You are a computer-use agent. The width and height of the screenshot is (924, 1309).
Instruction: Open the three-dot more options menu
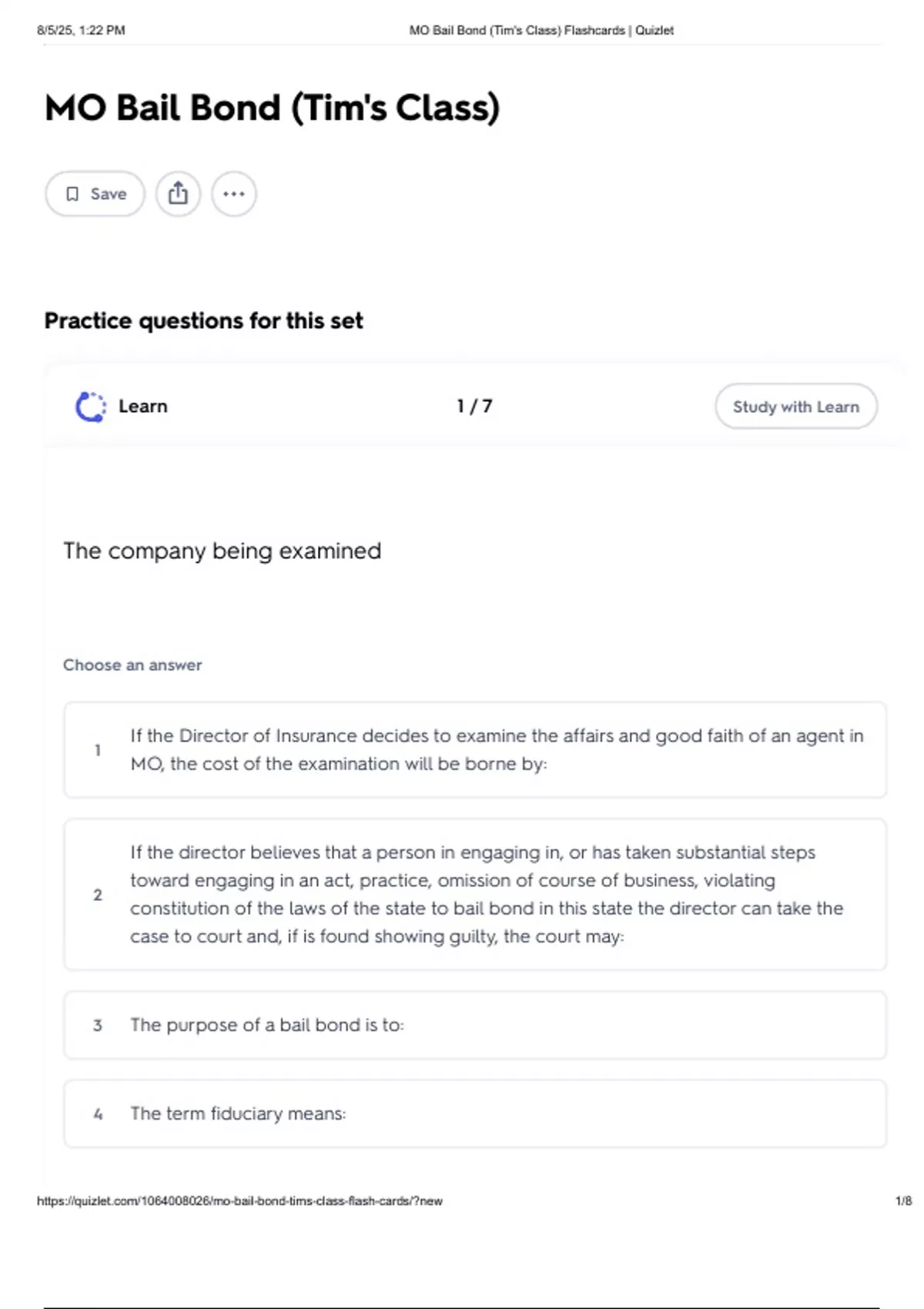(234, 194)
